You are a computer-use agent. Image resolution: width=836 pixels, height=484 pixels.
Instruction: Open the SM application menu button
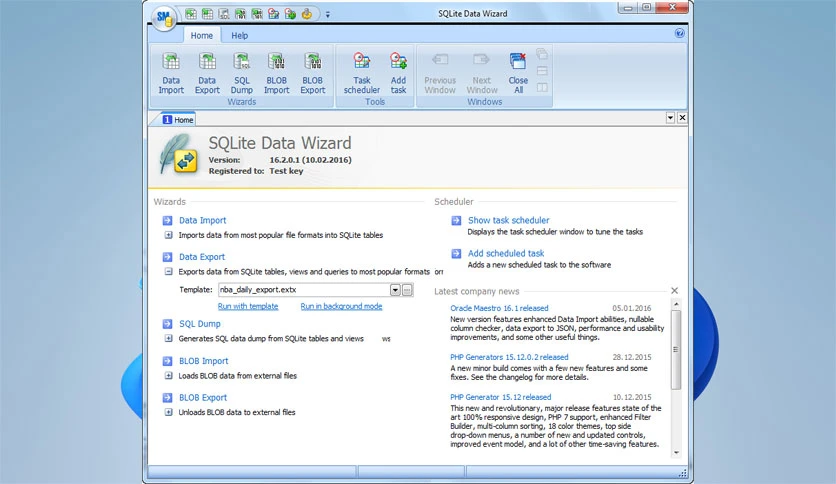164,17
